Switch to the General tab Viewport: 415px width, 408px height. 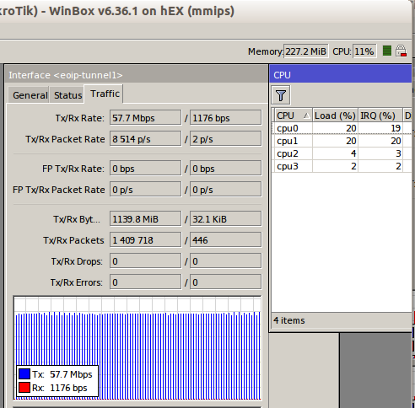click(x=30, y=95)
